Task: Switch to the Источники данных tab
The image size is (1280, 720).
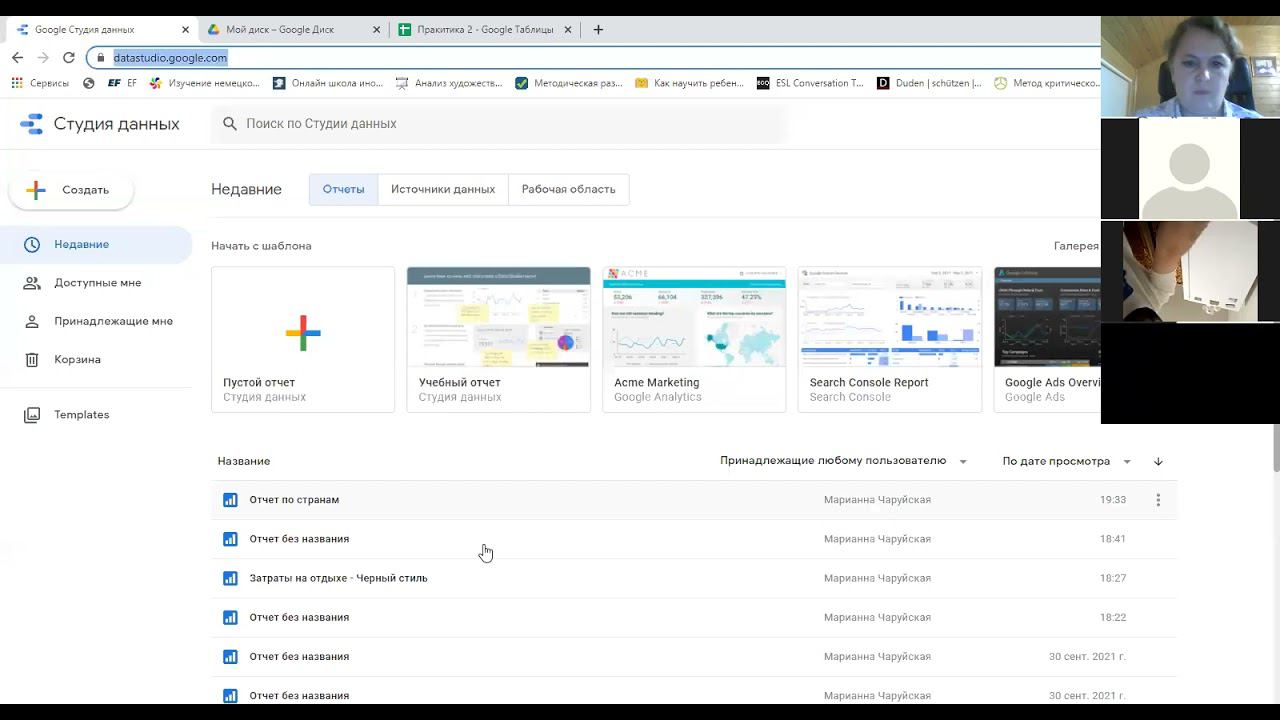Action: click(443, 189)
